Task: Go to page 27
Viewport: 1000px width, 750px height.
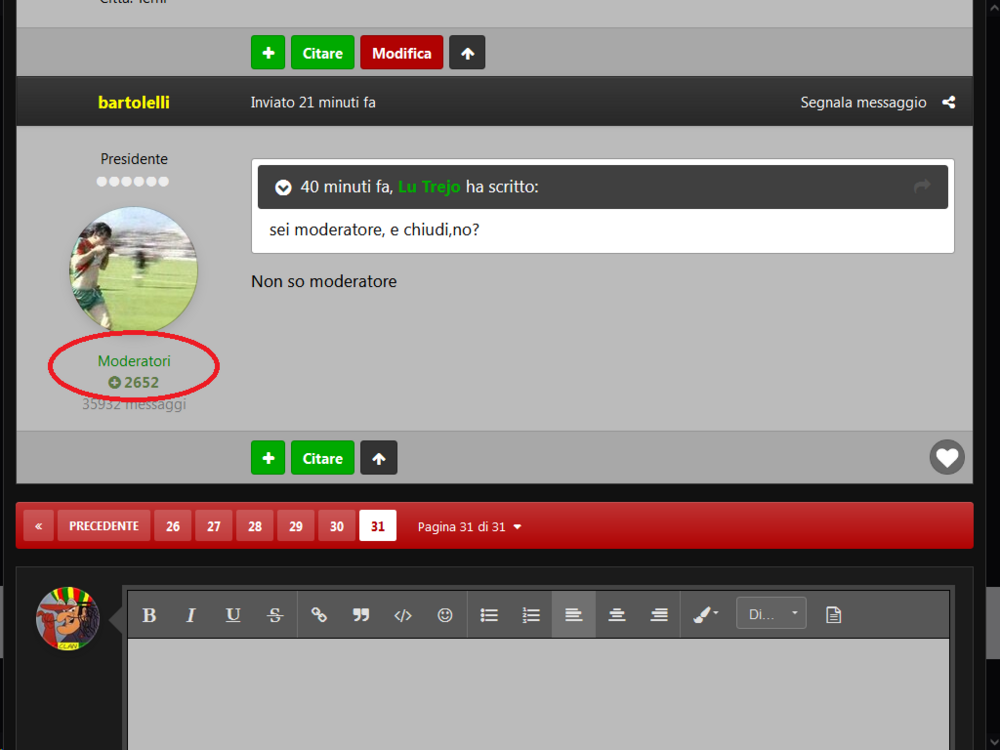Action: [x=214, y=526]
